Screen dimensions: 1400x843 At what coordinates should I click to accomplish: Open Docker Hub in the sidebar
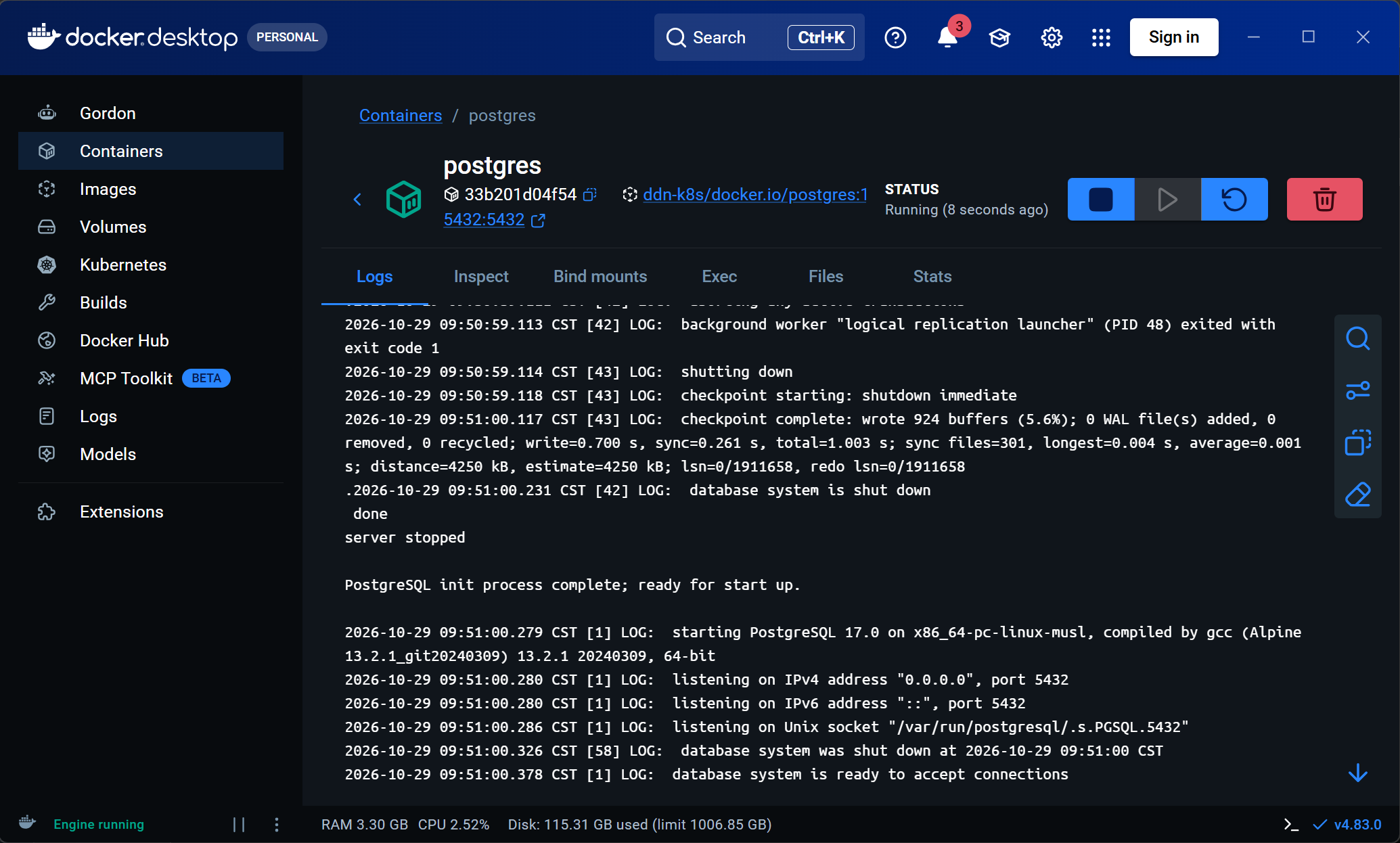pyautogui.click(x=151, y=340)
